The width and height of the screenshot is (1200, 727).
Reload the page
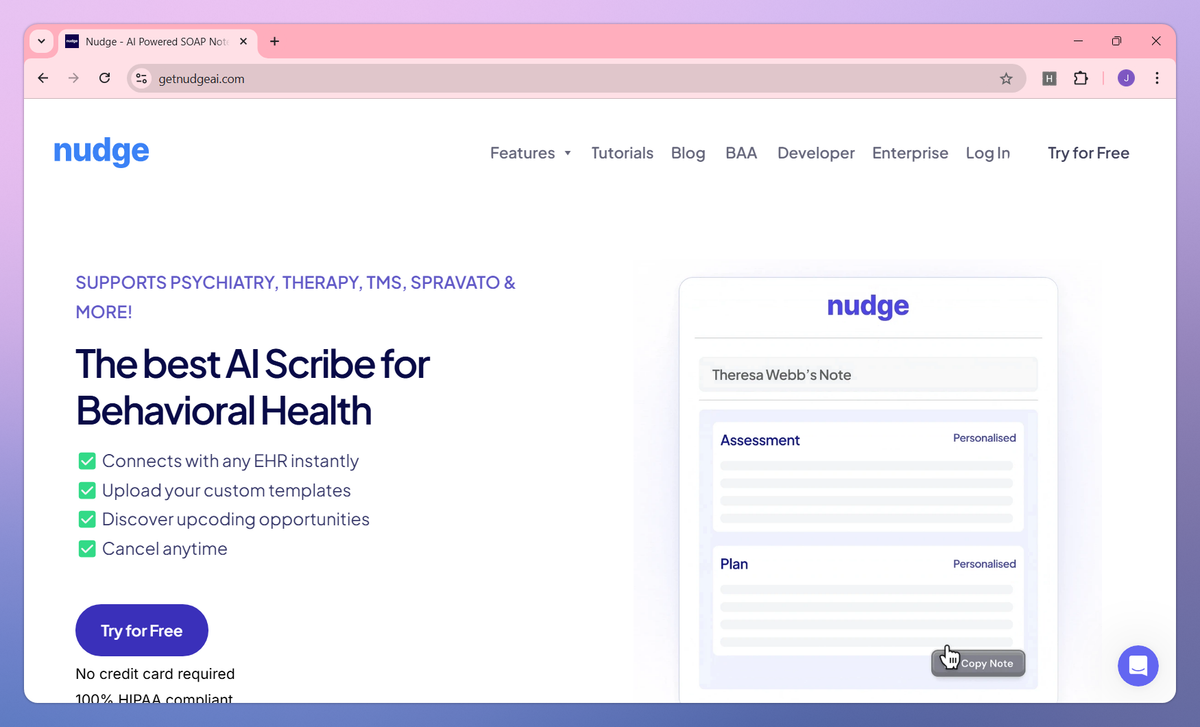[x=104, y=78]
